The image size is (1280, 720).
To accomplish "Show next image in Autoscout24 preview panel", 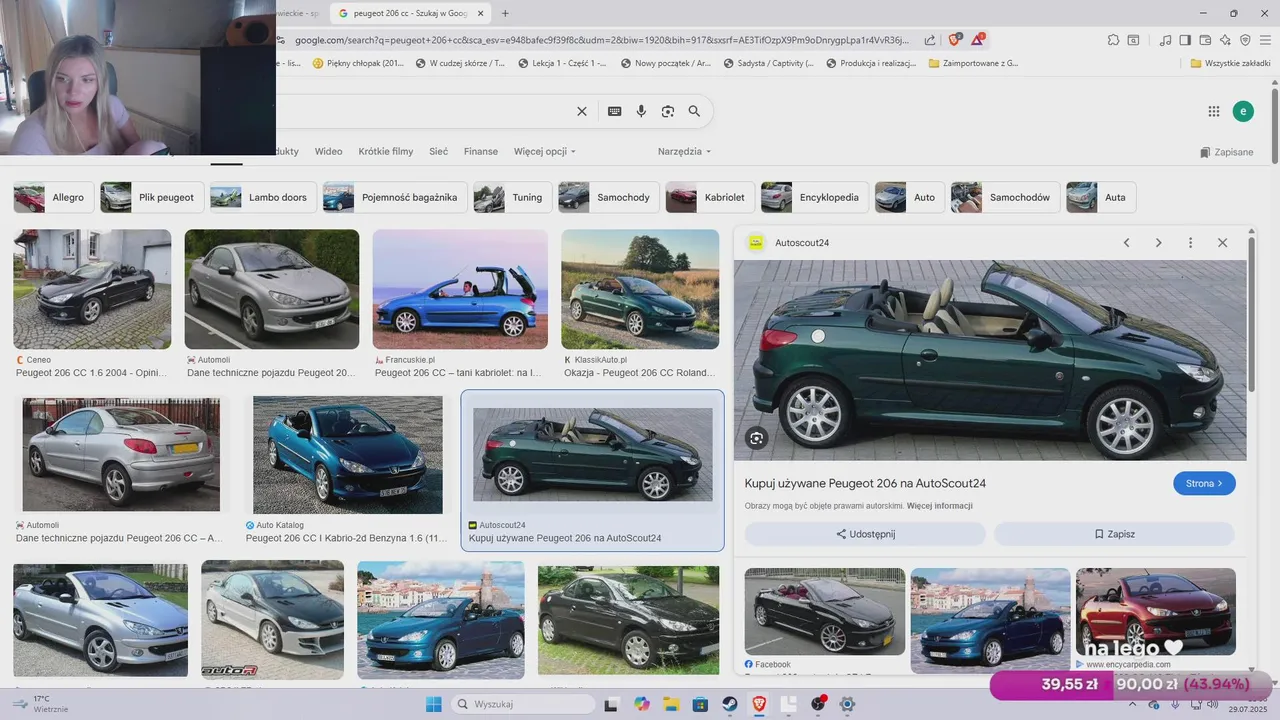I will click(1158, 243).
